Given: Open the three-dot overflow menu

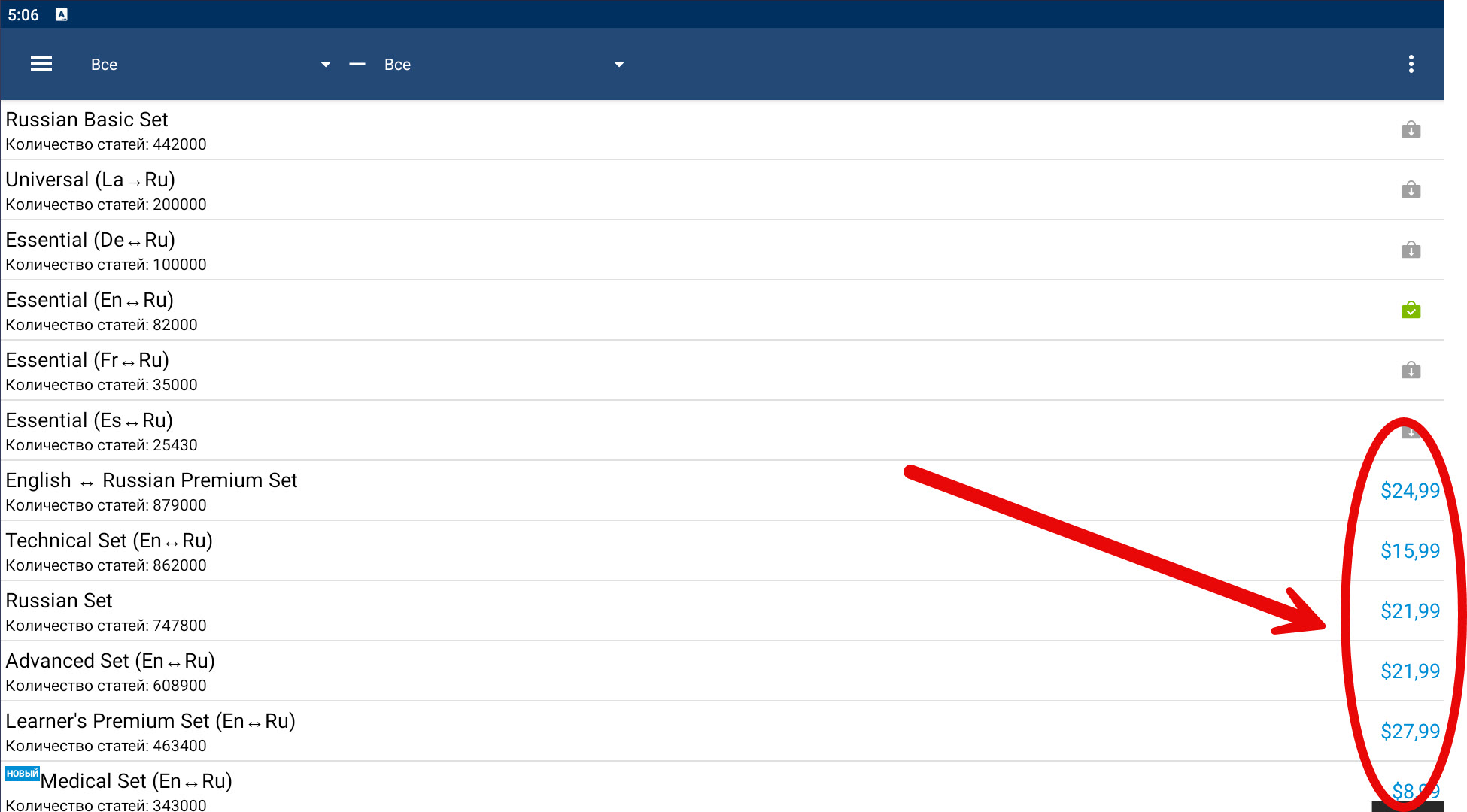Looking at the screenshot, I should point(1411,64).
